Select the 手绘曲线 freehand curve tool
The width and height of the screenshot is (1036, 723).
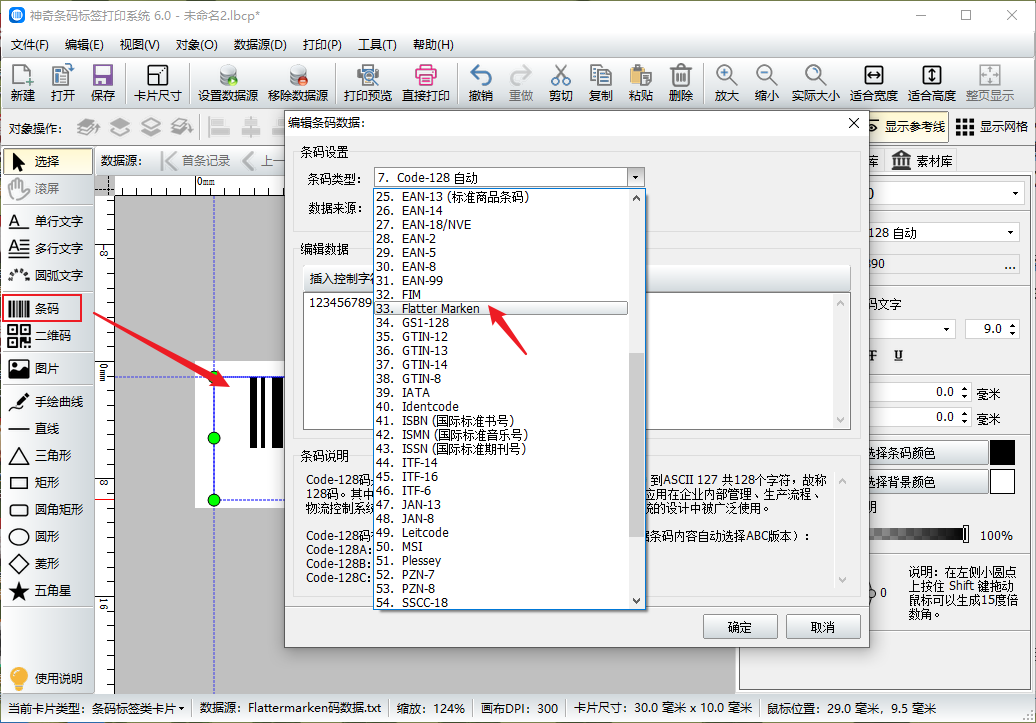pyautogui.click(x=46, y=401)
